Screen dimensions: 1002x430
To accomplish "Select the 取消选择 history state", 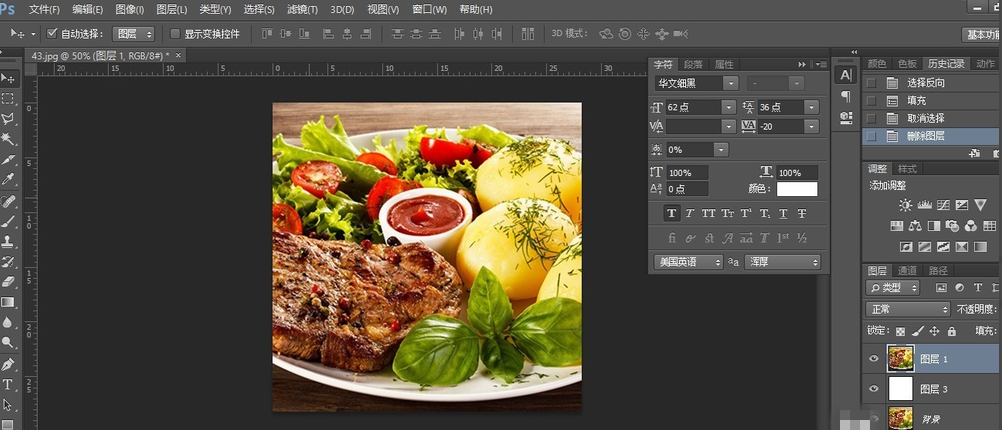I will pos(925,118).
